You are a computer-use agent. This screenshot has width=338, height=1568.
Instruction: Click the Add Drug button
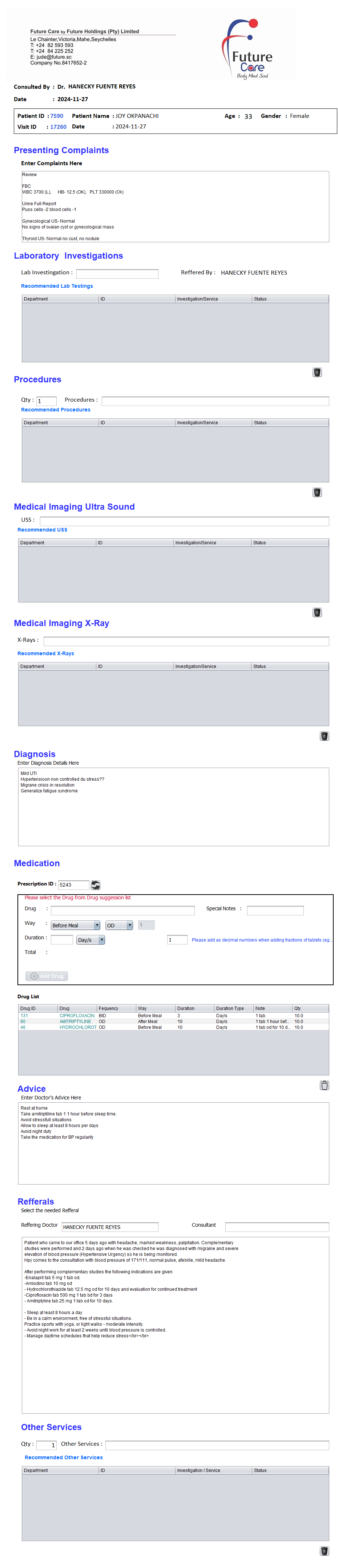click(47, 976)
